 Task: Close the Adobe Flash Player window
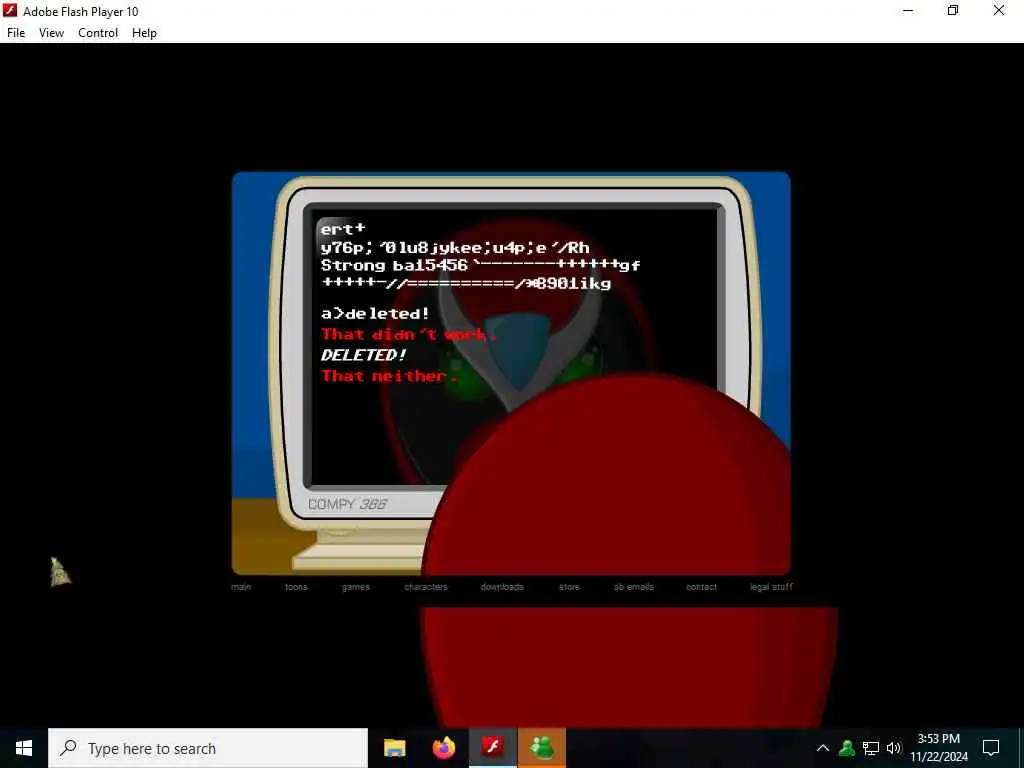[x=999, y=10]
